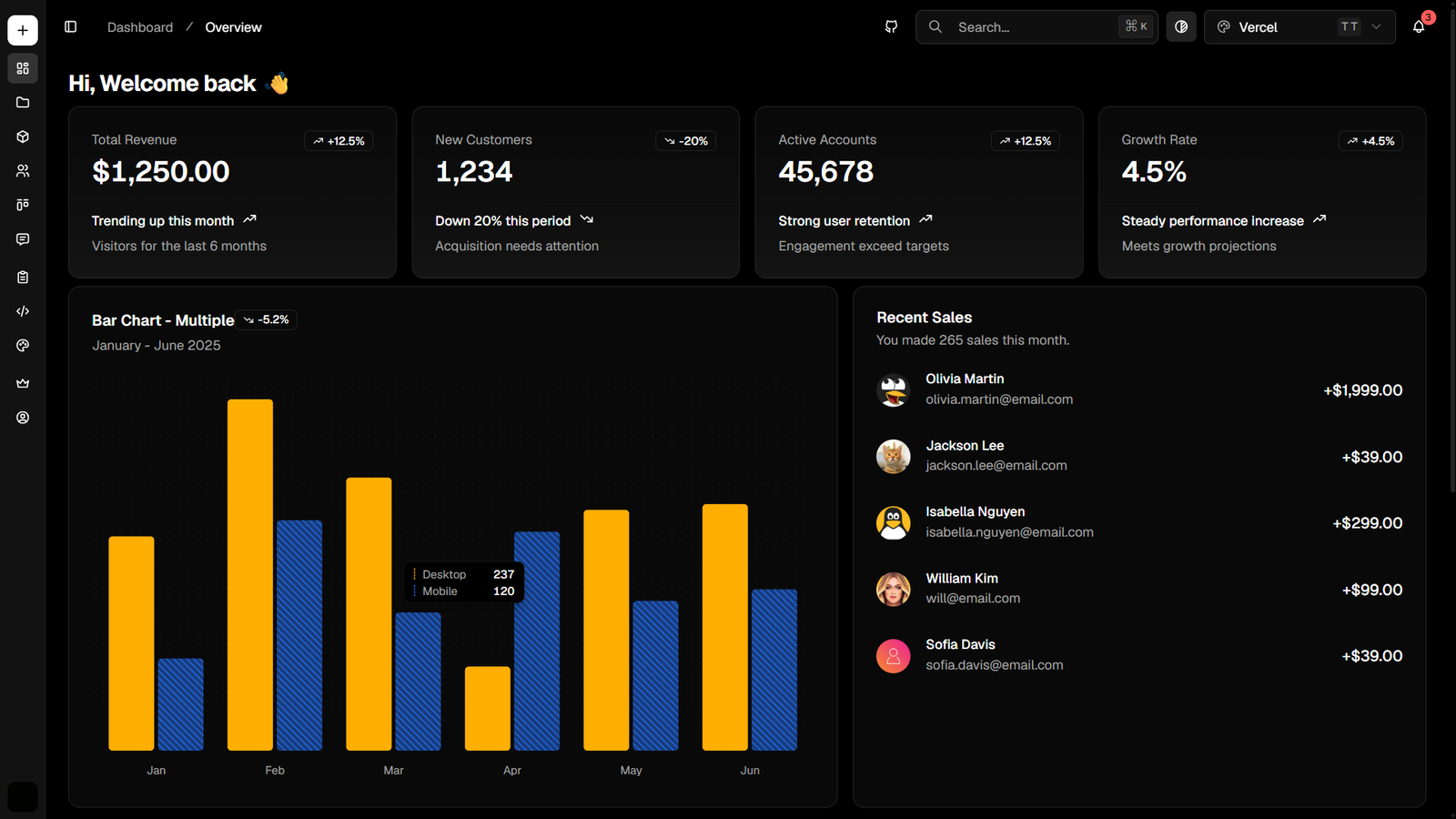Click the orange Desktop bar for May
This screenshot has width=1456, height=819.
click(x=606, y=631)
